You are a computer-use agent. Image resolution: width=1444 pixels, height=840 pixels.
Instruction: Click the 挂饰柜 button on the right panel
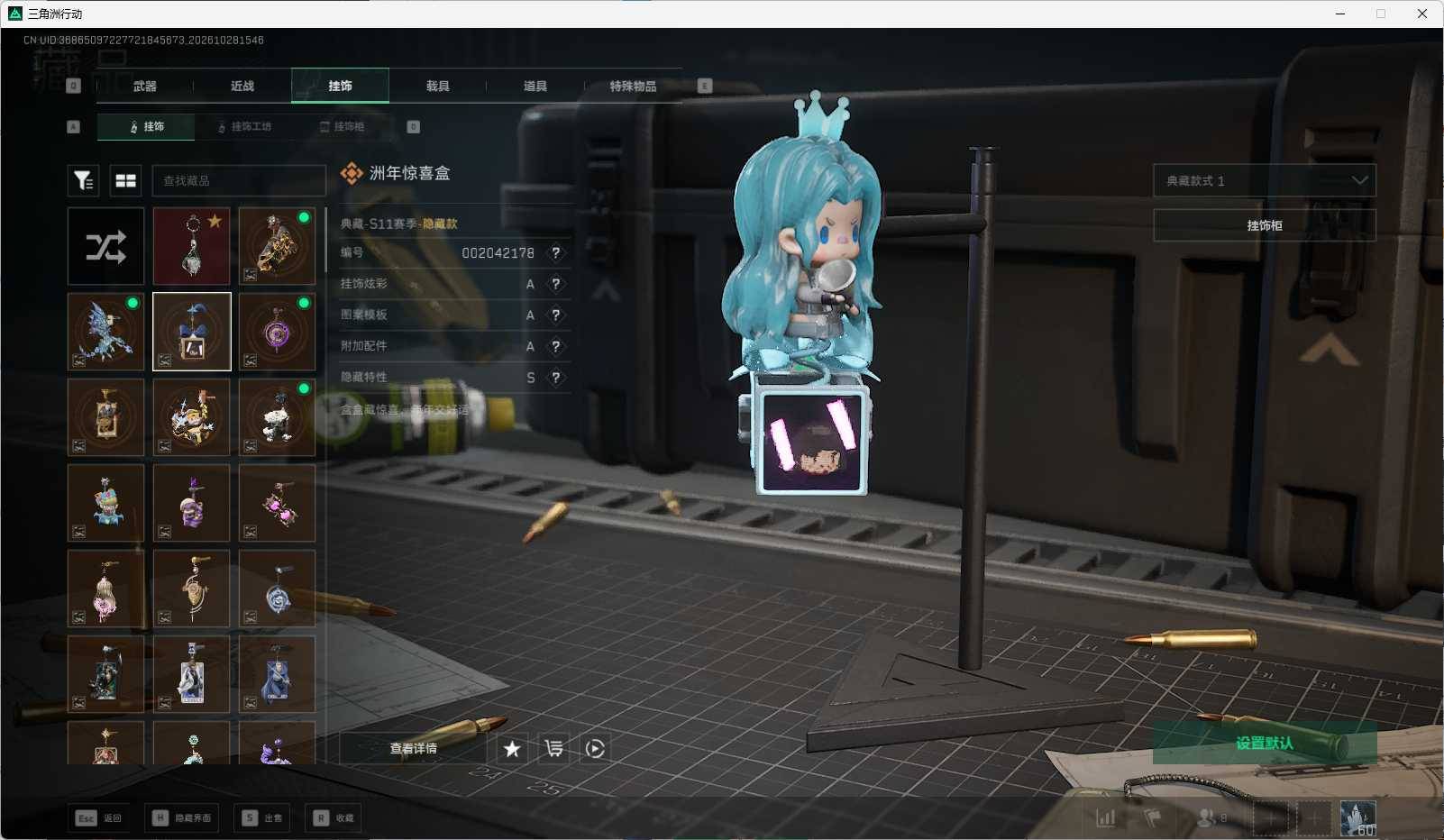[1265, 225]
